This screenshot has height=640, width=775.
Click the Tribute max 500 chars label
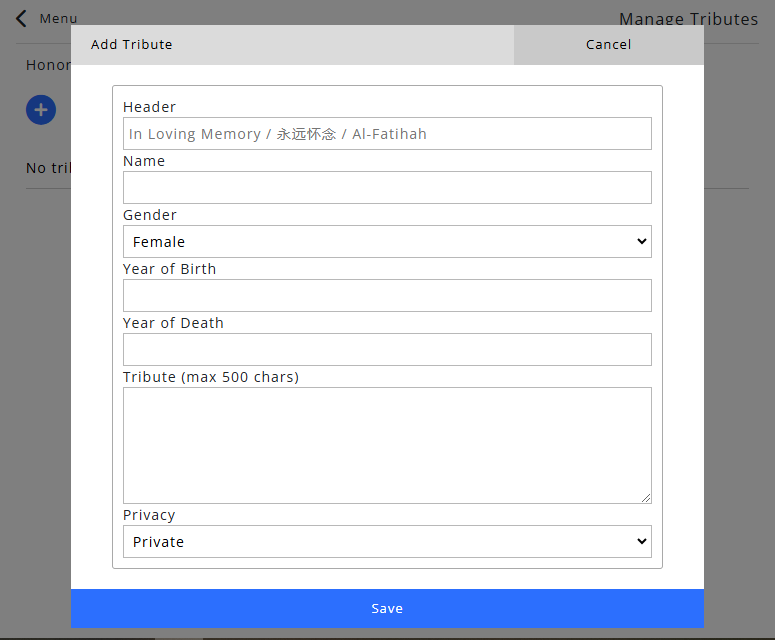(x=211, y=377)
